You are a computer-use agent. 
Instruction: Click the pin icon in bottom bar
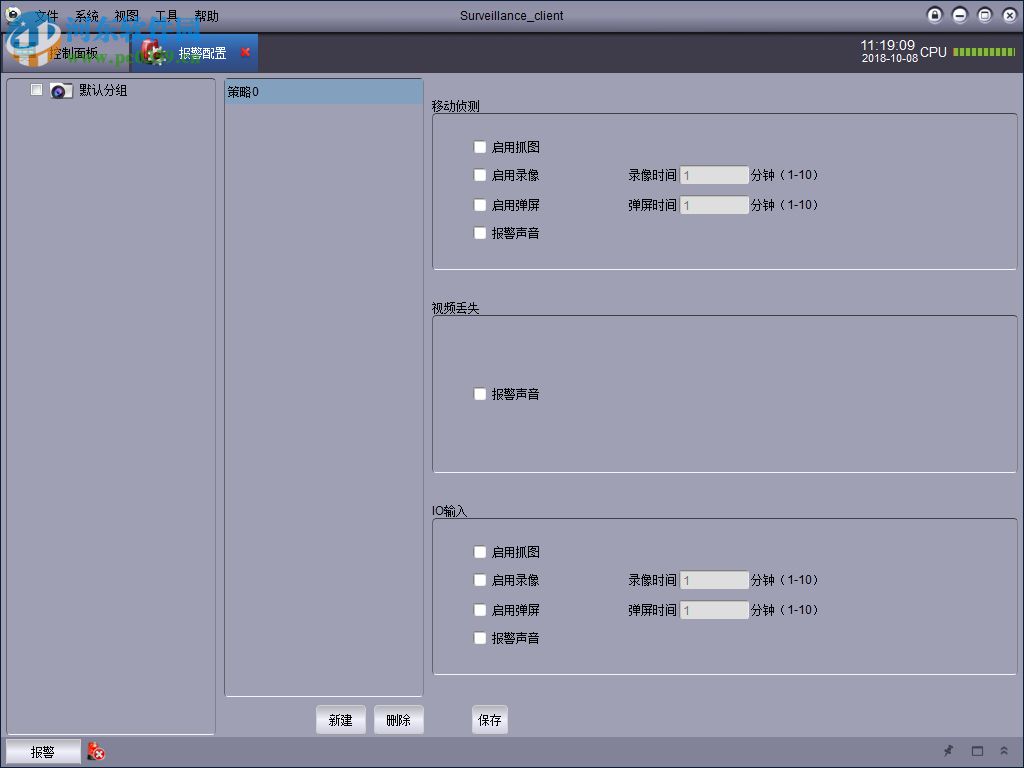(x=948, y=751)
